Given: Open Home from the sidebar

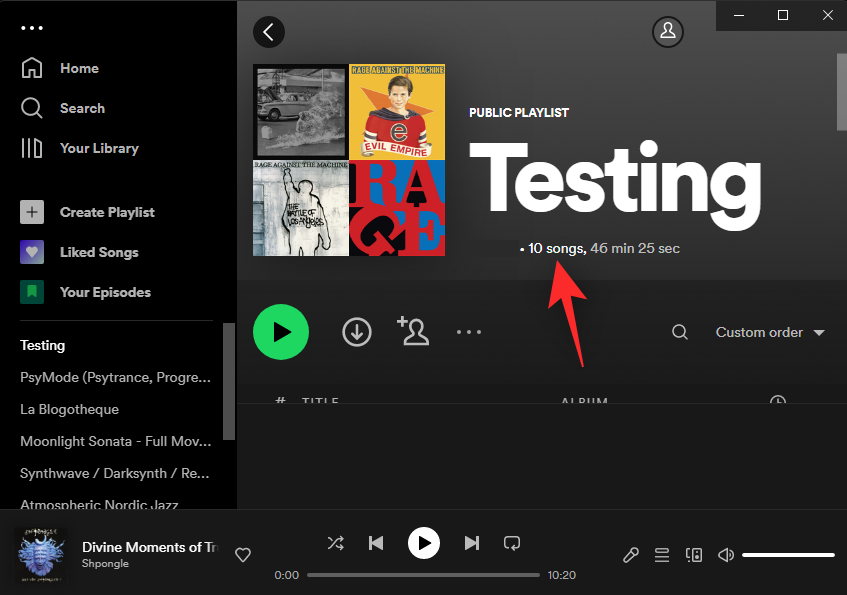Looking at the screenshot, I should tap(80, 68).
